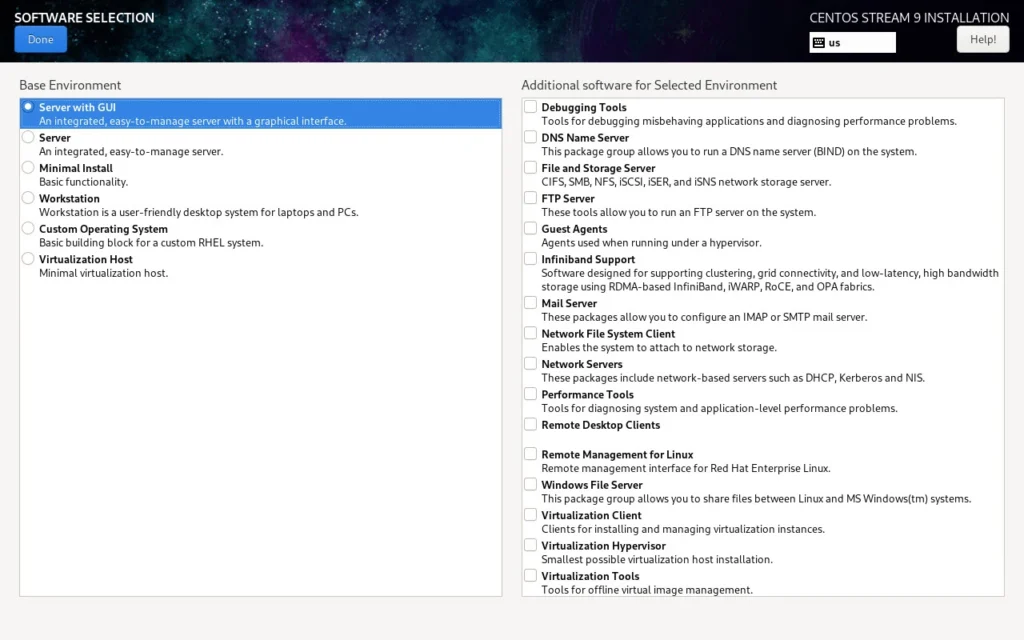Tick the Windows File Server checkbox

pyautogui.click(x=531, y=484)
